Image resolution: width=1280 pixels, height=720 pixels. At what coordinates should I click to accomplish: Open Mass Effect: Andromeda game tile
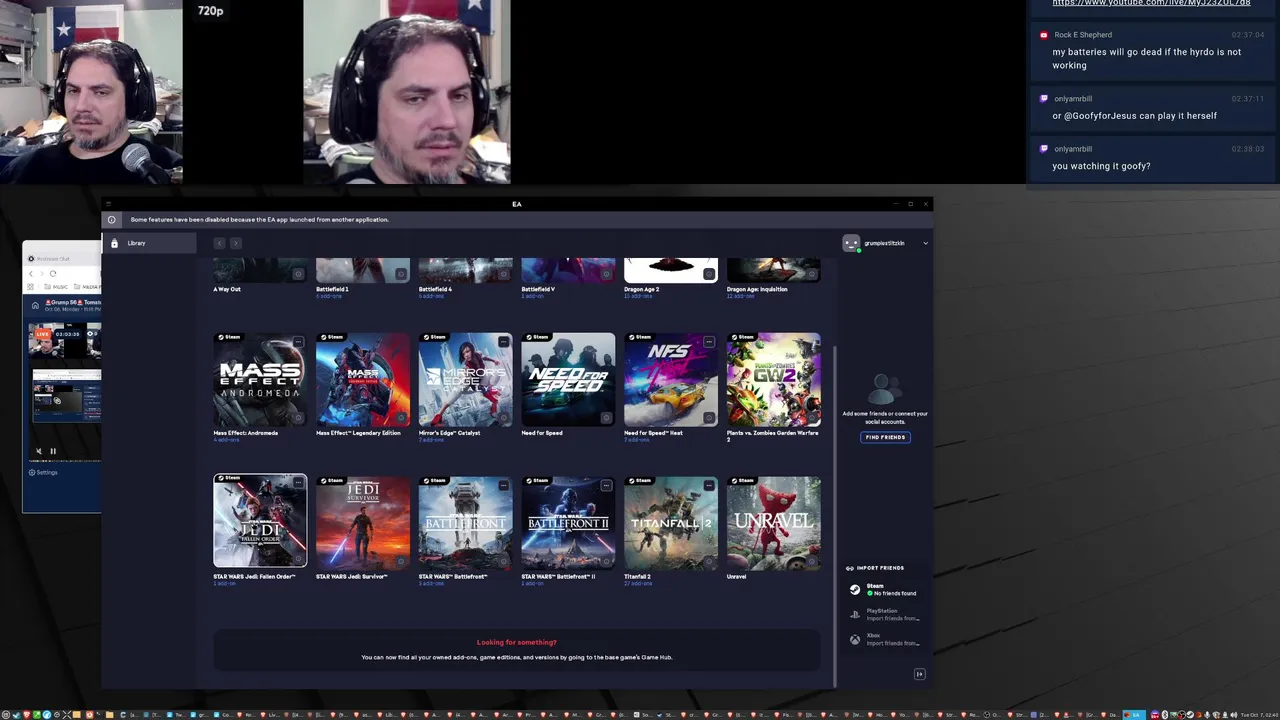[260, 380]
